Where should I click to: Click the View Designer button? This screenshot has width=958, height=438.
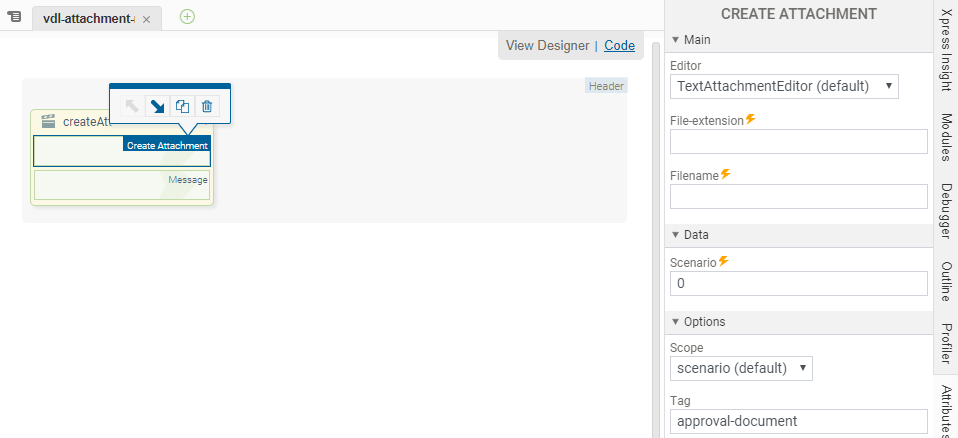547,45
